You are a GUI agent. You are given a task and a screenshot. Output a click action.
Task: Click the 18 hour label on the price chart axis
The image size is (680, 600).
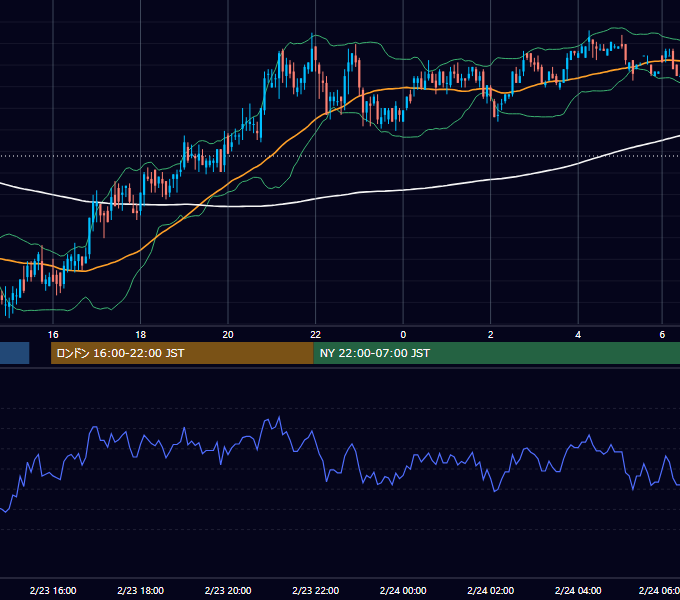point(141,335)
